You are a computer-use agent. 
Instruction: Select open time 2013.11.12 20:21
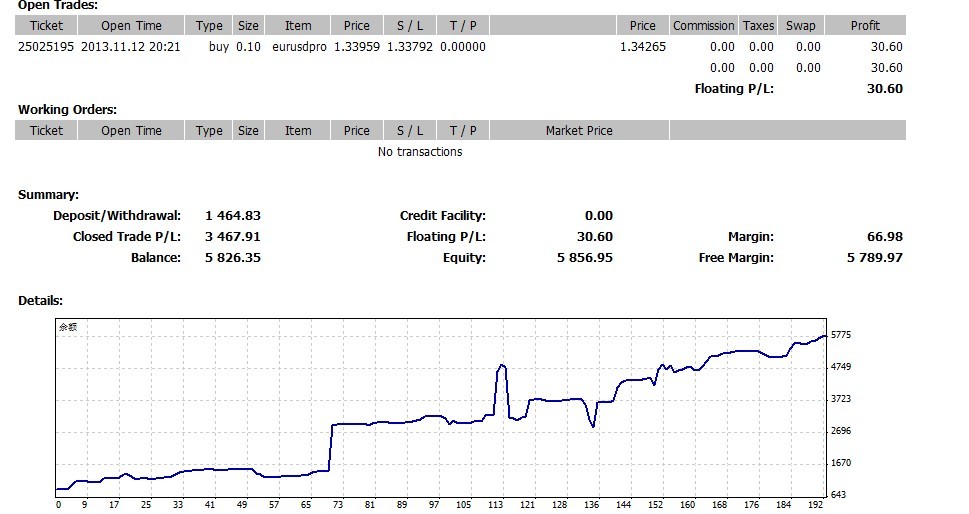(x=130, y=47)
